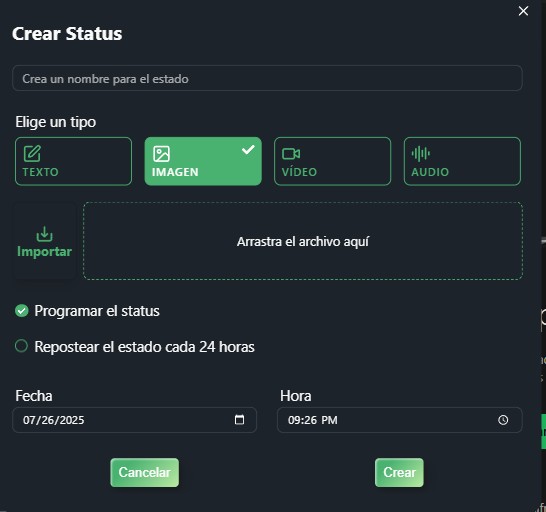Click the Cancelar button
The width and height of the screenshot is (546, 512).
145,473
